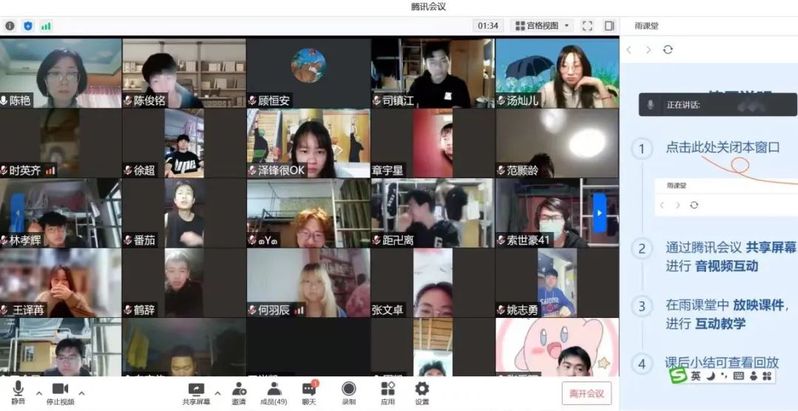Open the 邀请 invite icon
The image size is (798, 411).
(239, 391)
